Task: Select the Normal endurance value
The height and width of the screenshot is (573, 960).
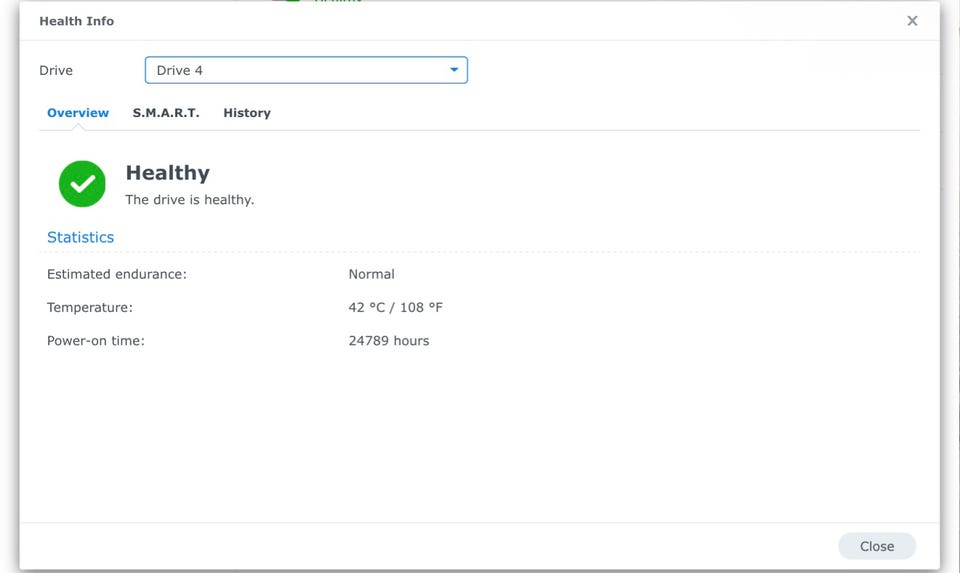Action: (x=371, y=274)
